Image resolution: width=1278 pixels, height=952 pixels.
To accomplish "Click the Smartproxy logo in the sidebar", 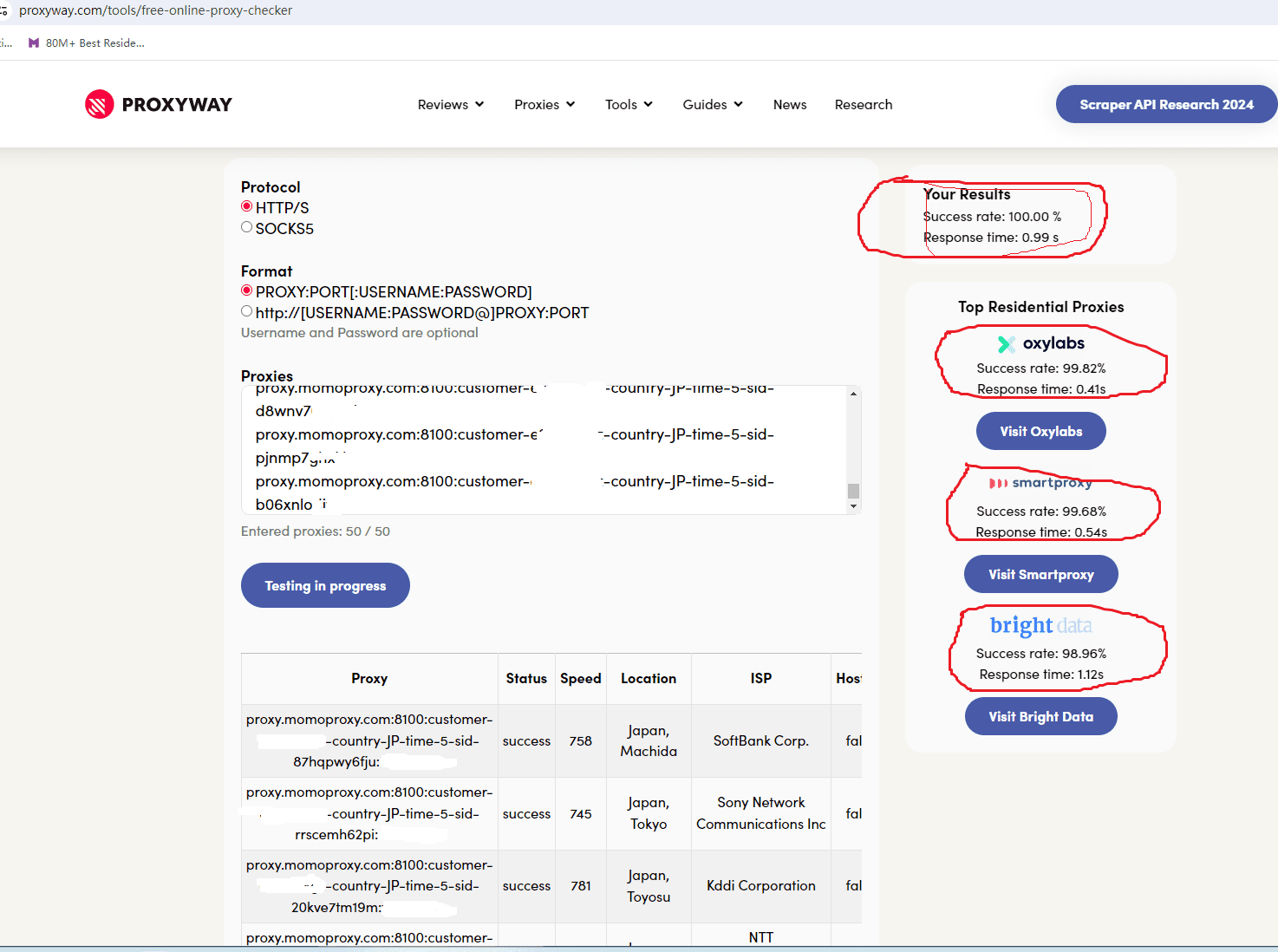I will pos(1040,483).
